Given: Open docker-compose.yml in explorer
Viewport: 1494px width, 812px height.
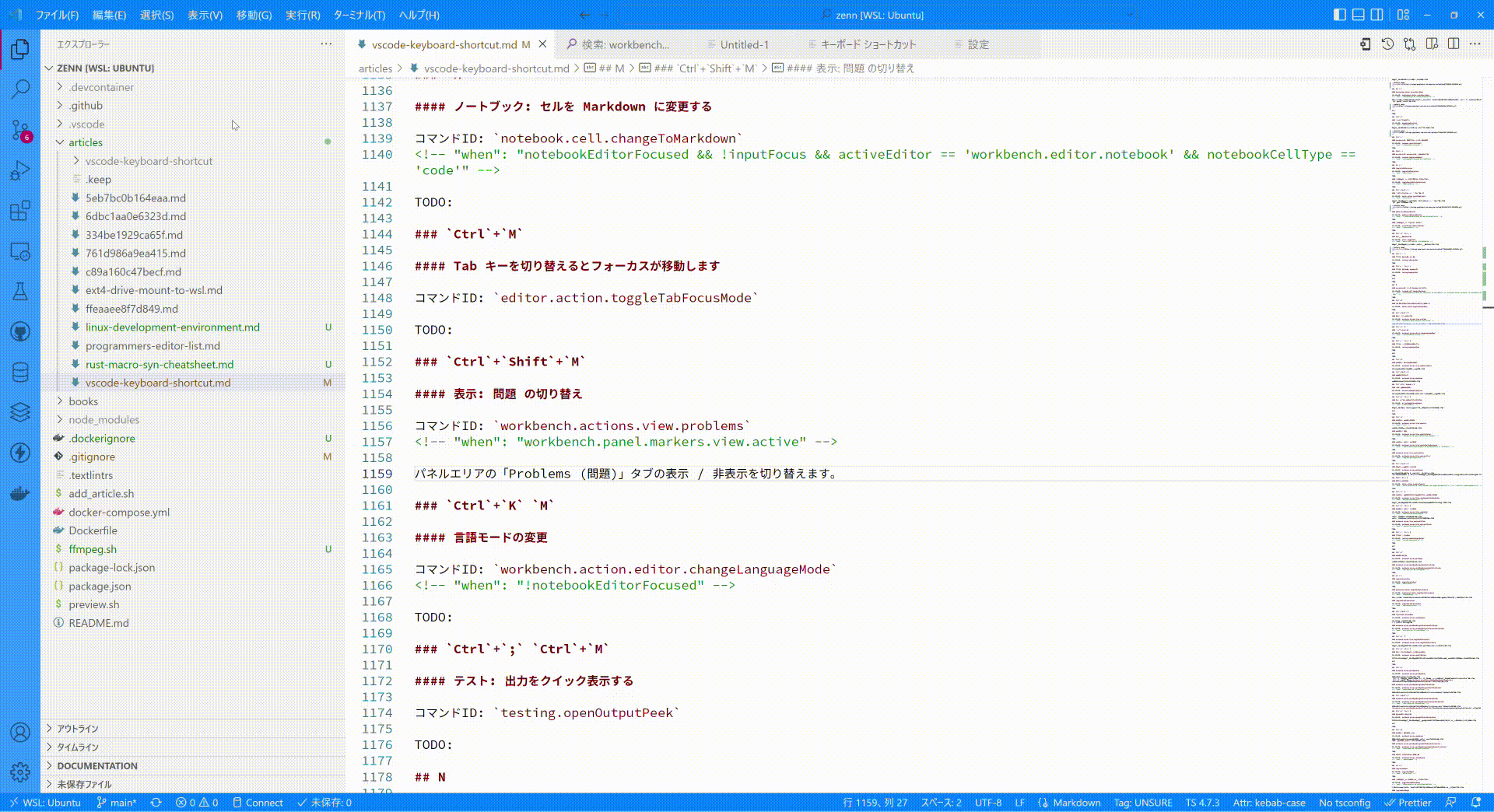Looking at the screenshot, I should click(192, 513).
